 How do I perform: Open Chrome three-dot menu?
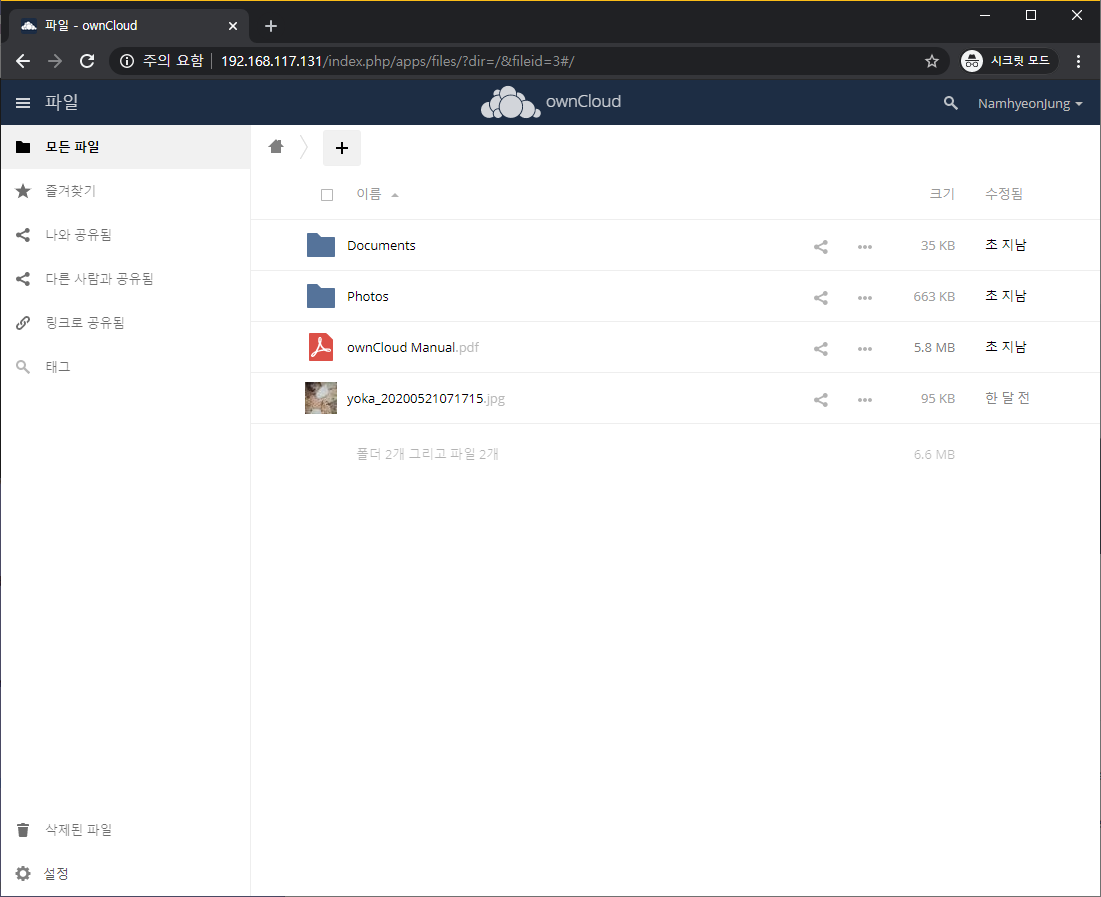(x=1079, y=61)
